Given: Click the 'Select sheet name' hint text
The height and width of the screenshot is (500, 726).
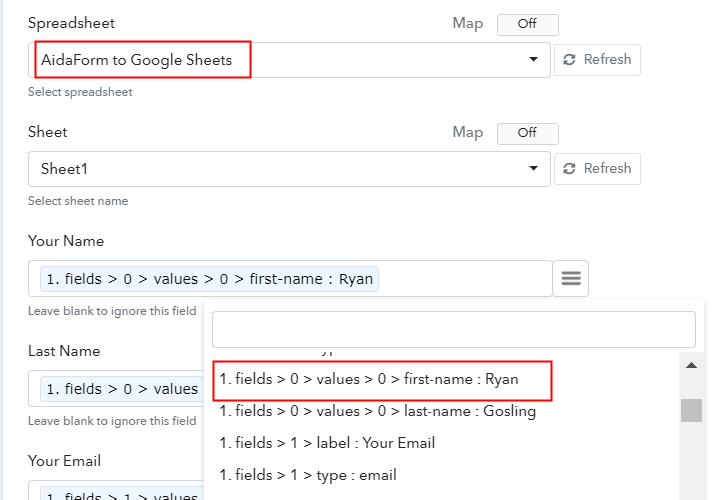Looking at the screenshot, I should (78, 201).
